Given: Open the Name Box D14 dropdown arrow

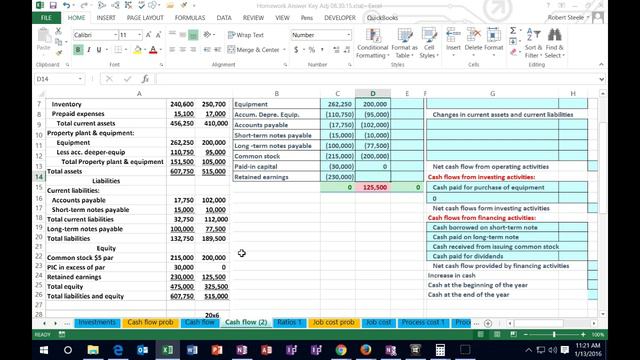Looking at the screenshot, I should (80, 79).
